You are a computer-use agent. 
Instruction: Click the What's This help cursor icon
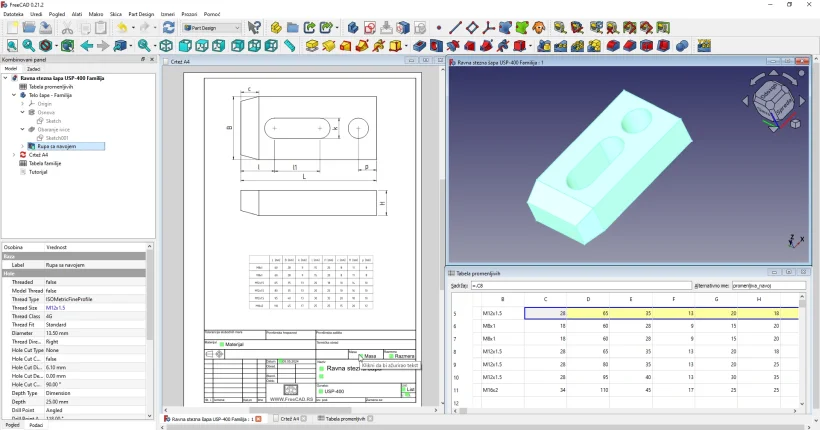[x=254, y=28]
